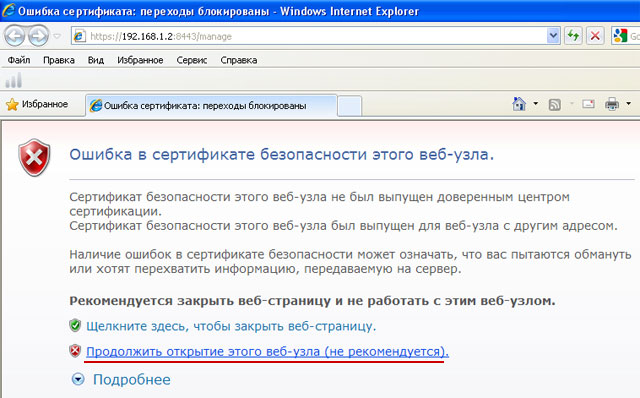Click the page icon in address bar
The height and width of the screenshot is (398, 640).
[x=79, y=36]
